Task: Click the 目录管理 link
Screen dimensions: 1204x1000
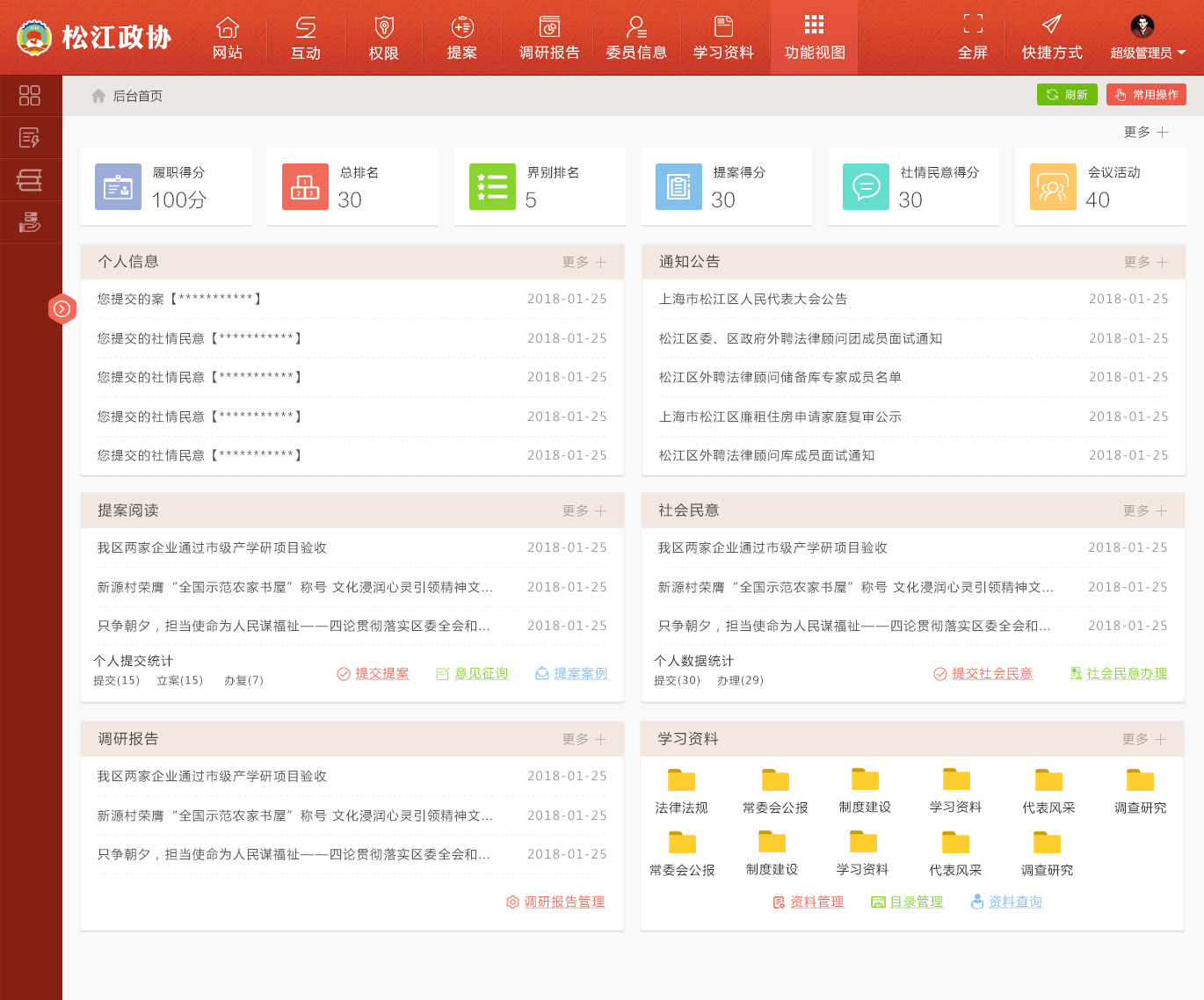Action: click(907, 902)
